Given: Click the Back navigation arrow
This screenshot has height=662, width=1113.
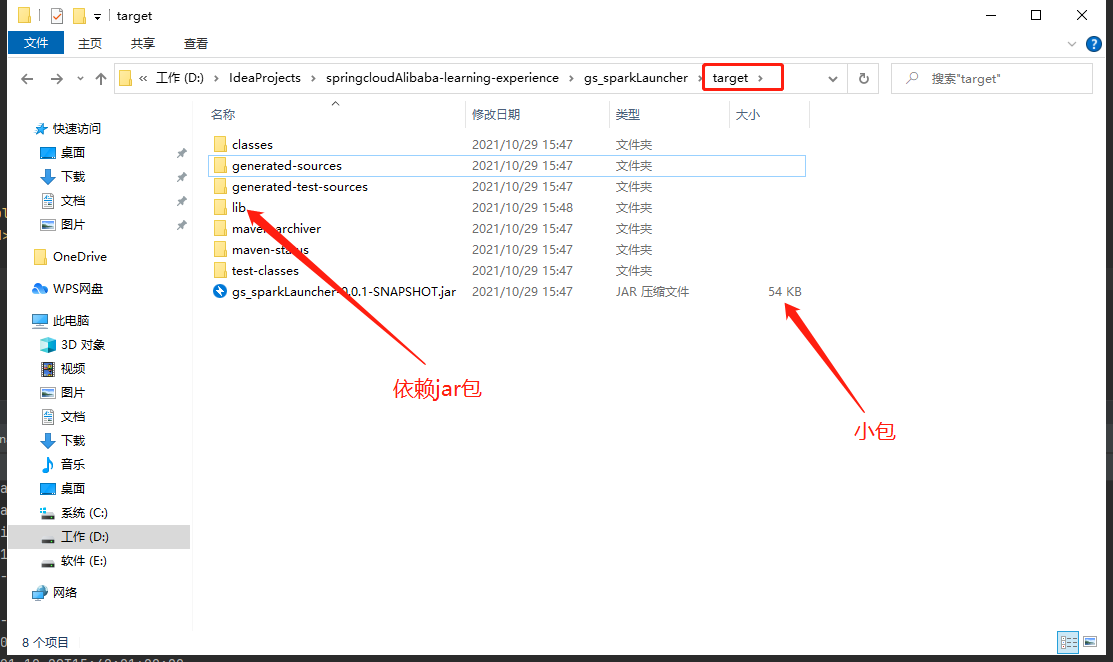Looking at the screenshot, I should click(27, 79).
